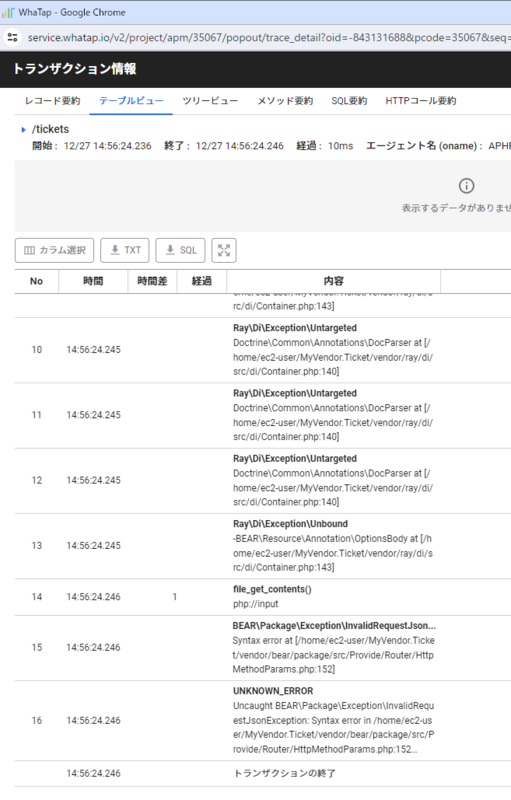
Task: Switch to メソッド要約 tab
Action: click(x=285, y=101)
